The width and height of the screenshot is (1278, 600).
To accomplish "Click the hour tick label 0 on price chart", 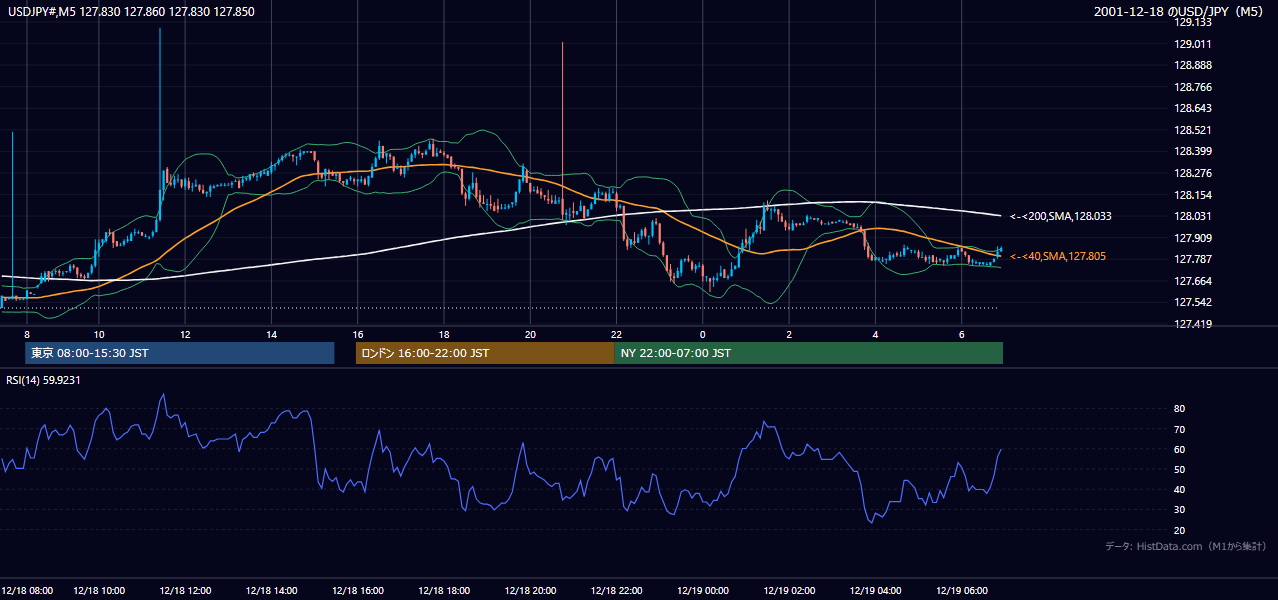I will [703, 334].
